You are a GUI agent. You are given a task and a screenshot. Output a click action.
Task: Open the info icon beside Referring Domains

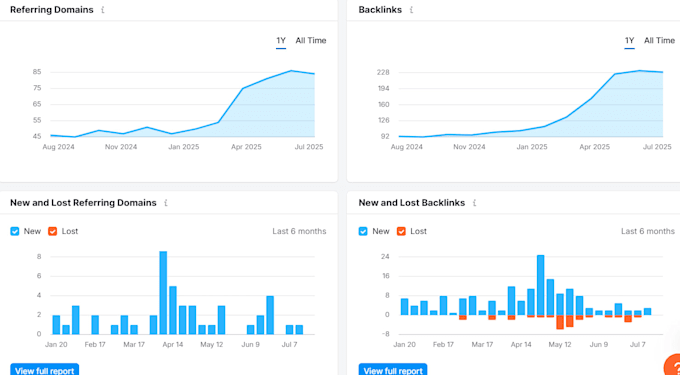tap(103, 10)
